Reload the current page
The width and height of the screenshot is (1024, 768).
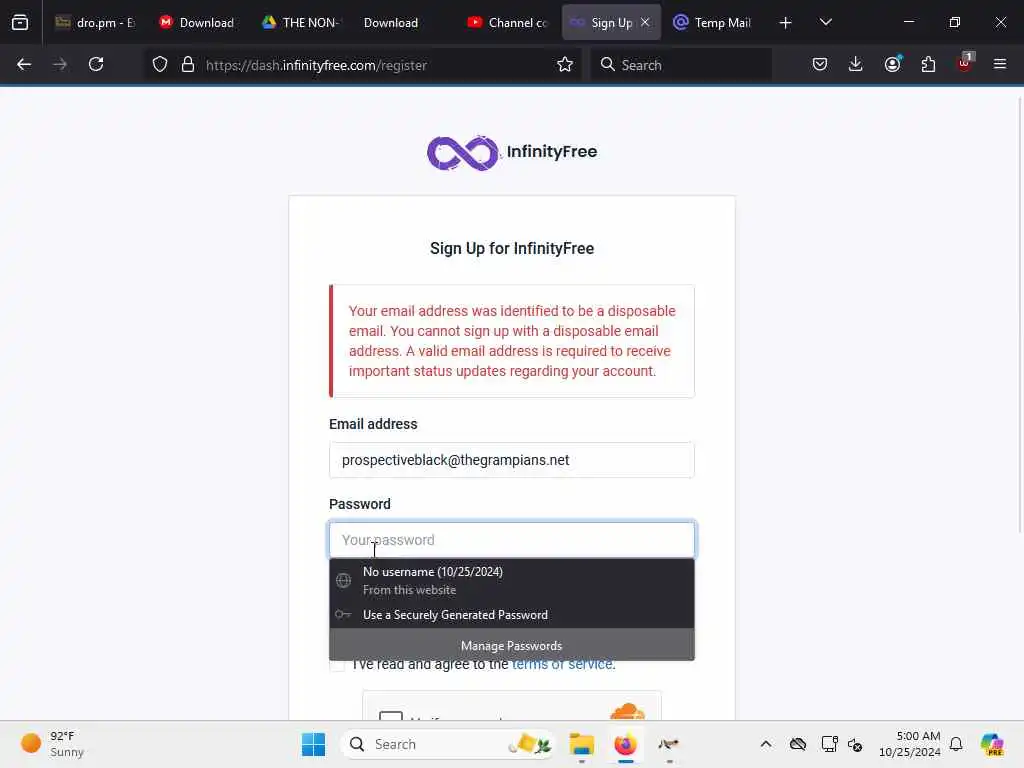tap(96, 64)
